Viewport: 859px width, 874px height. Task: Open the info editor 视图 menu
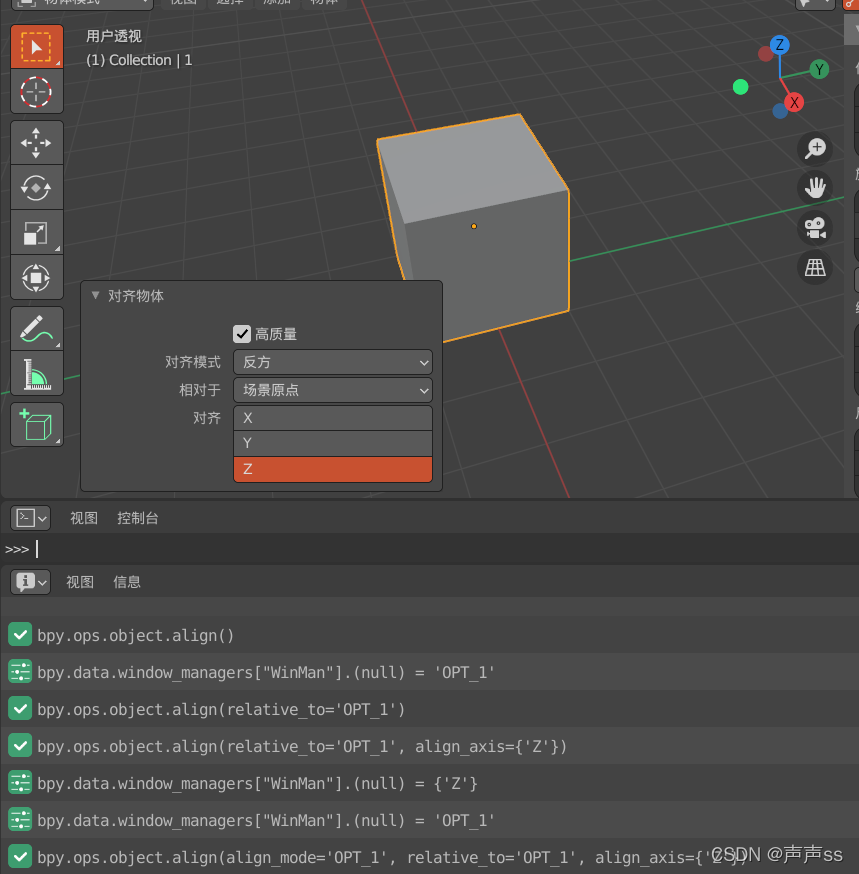coord(80,582)
